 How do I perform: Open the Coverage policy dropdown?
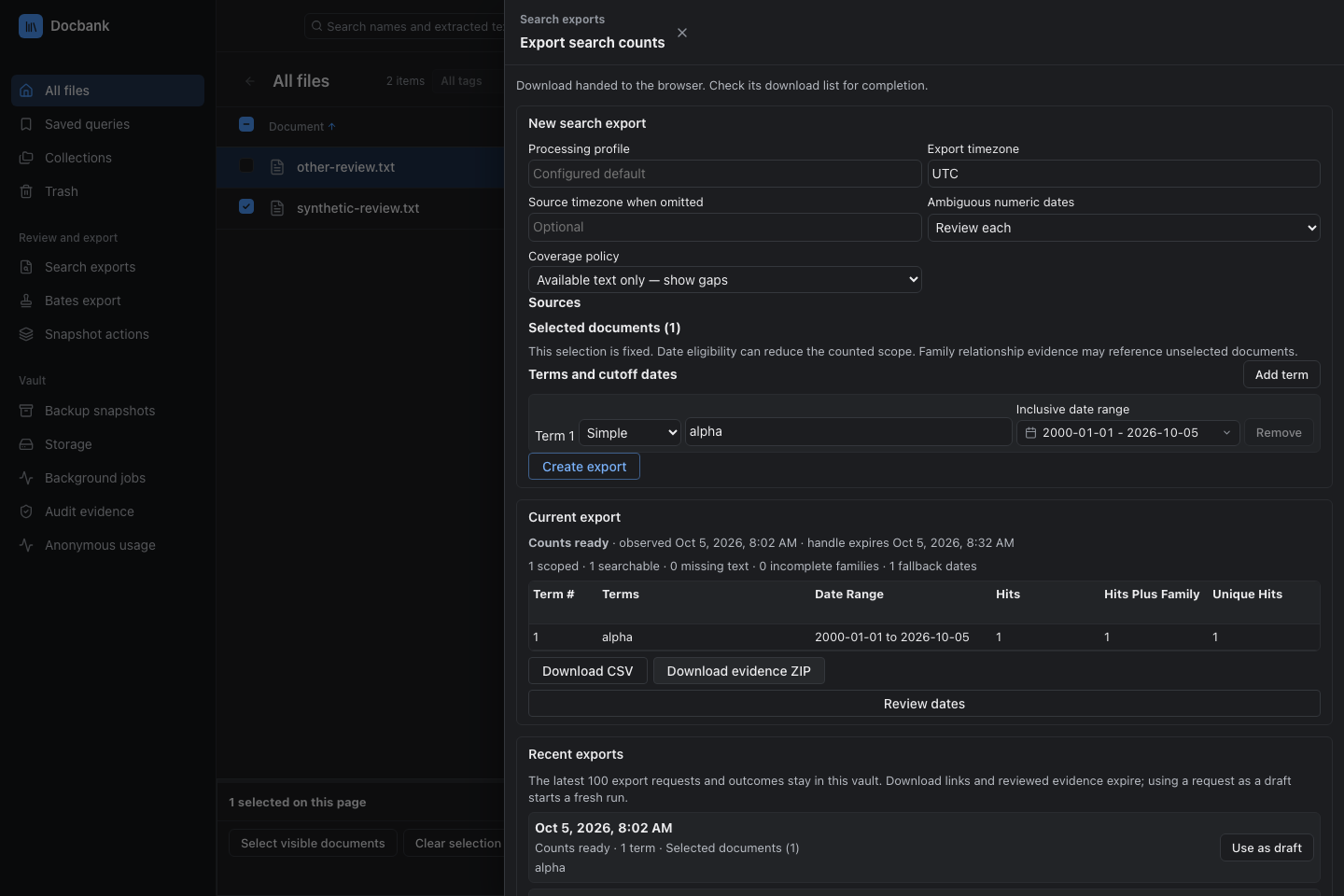tap(724, 280)
